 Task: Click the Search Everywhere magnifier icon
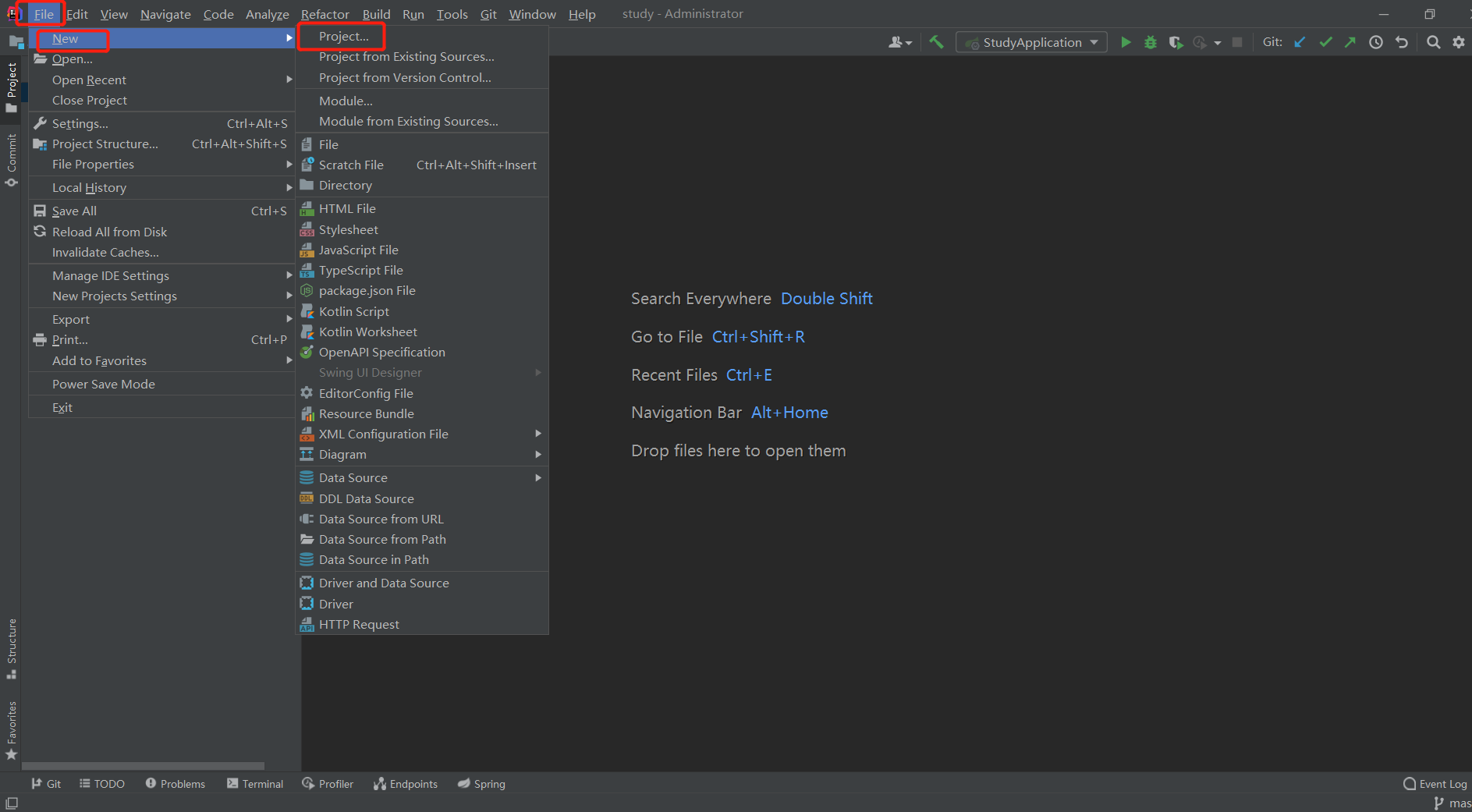click(x=1433, y=43)
